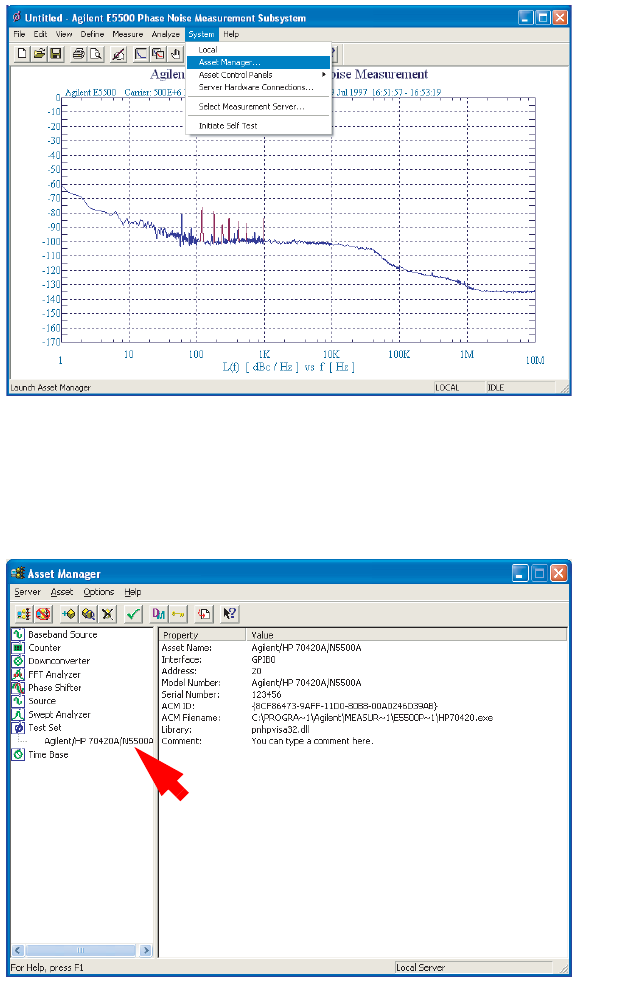Click the context help arrow-question icon
The height and width of the screenshot is (981, 635).
pos(228,613)
